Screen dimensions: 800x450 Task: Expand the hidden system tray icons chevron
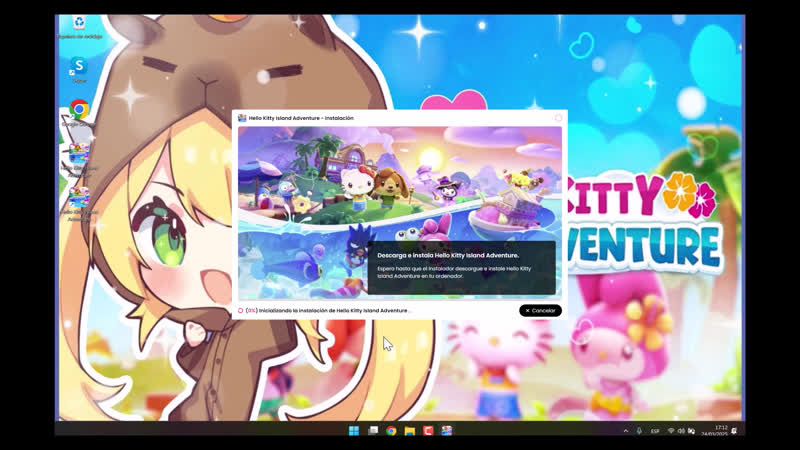626,431
